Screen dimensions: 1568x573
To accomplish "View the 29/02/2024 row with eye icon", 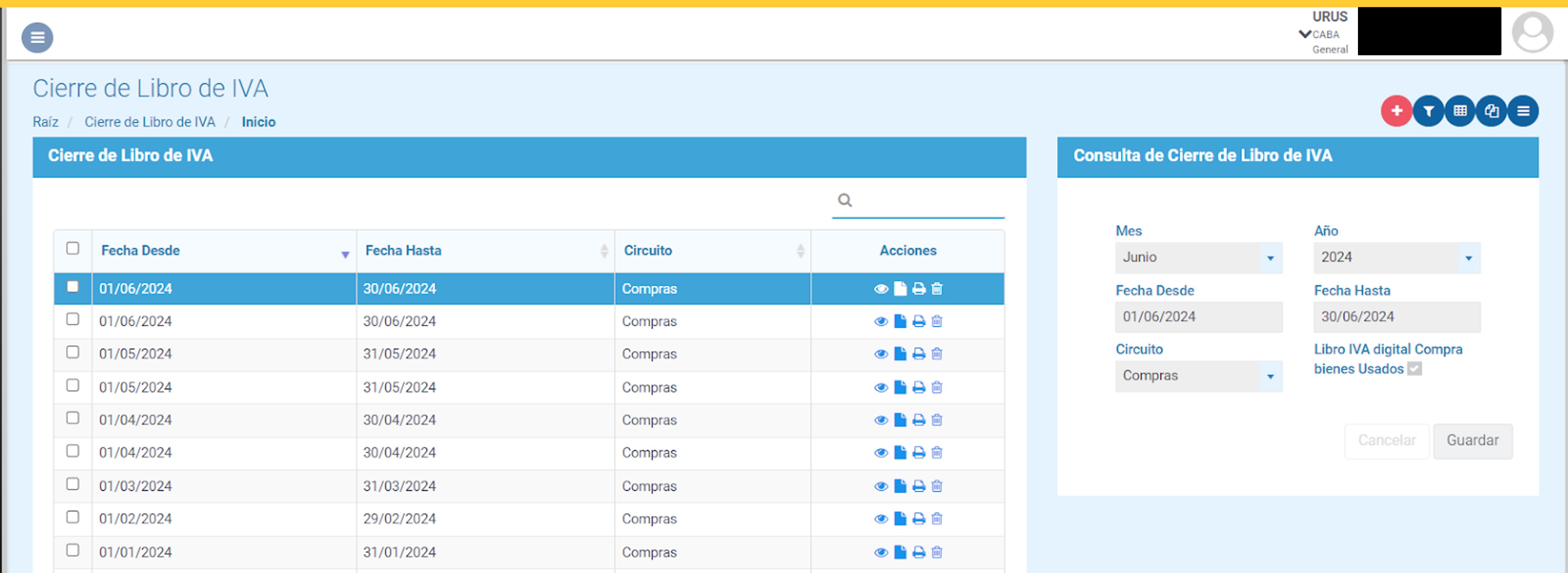I will [880, 519].
